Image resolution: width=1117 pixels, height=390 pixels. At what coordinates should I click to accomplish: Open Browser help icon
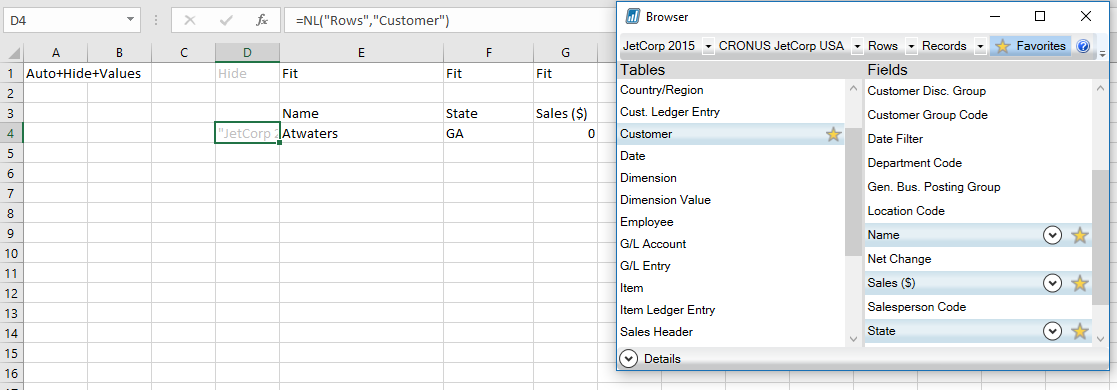(x=1084, y=46)
